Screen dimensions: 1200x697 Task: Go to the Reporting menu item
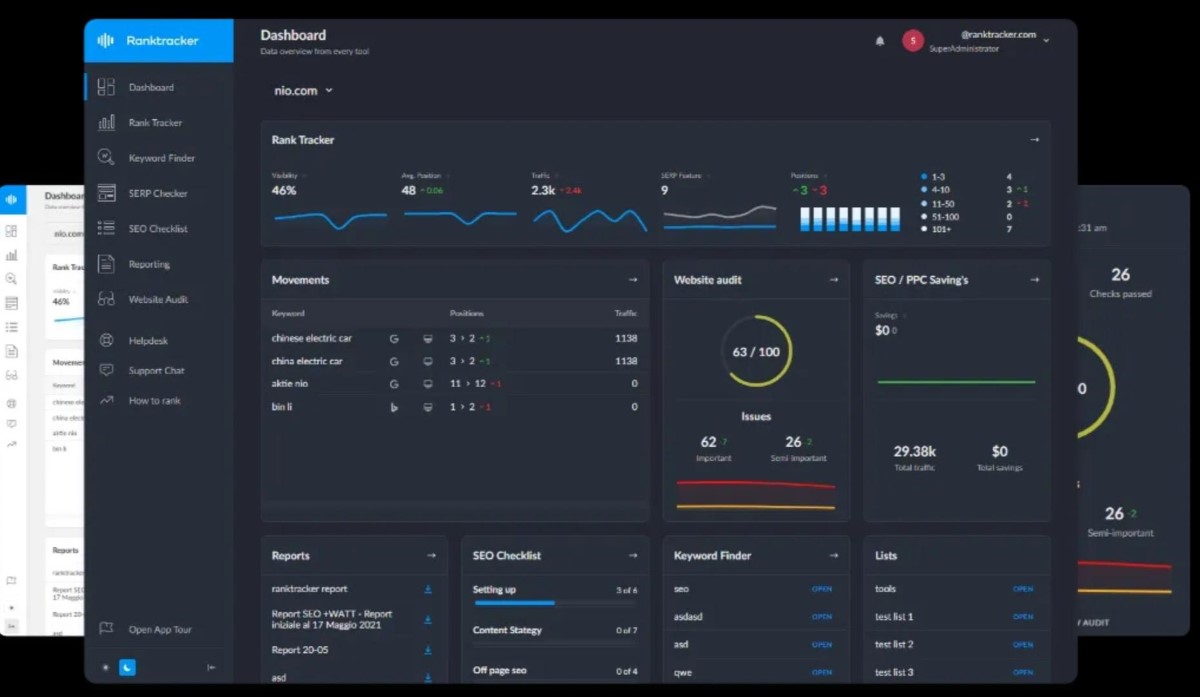point(149,264)
